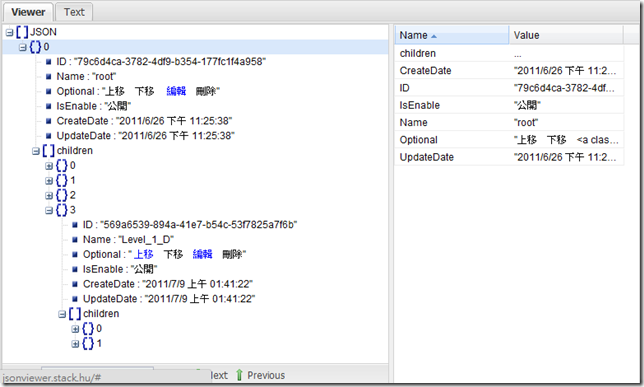644x387 pixels.
Task: Click the Value column header
Action: (566, 35)
